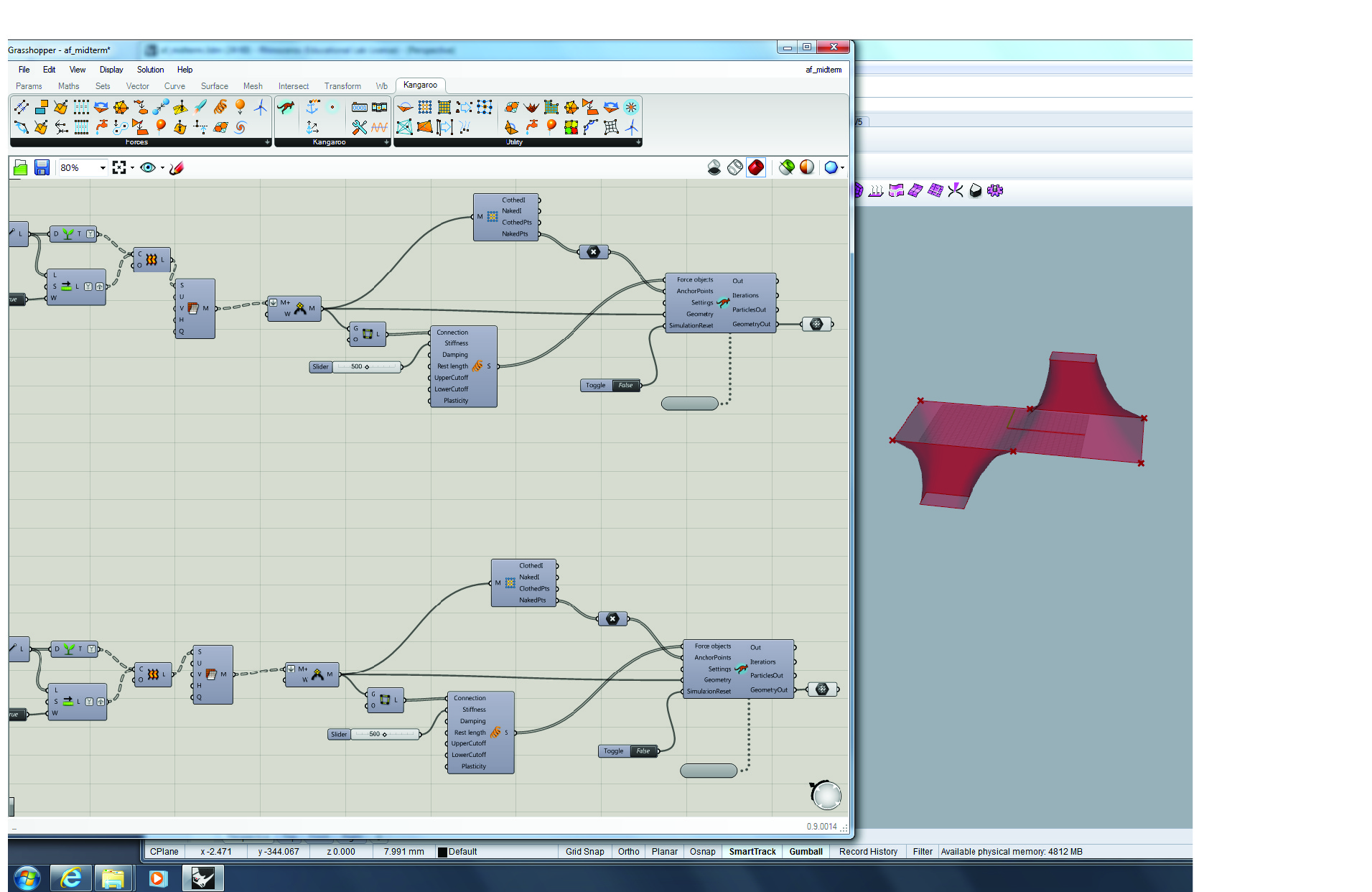Open Internet Explorer from the taskbar
Screen dimensions: 1372x892
pos(70,878)
